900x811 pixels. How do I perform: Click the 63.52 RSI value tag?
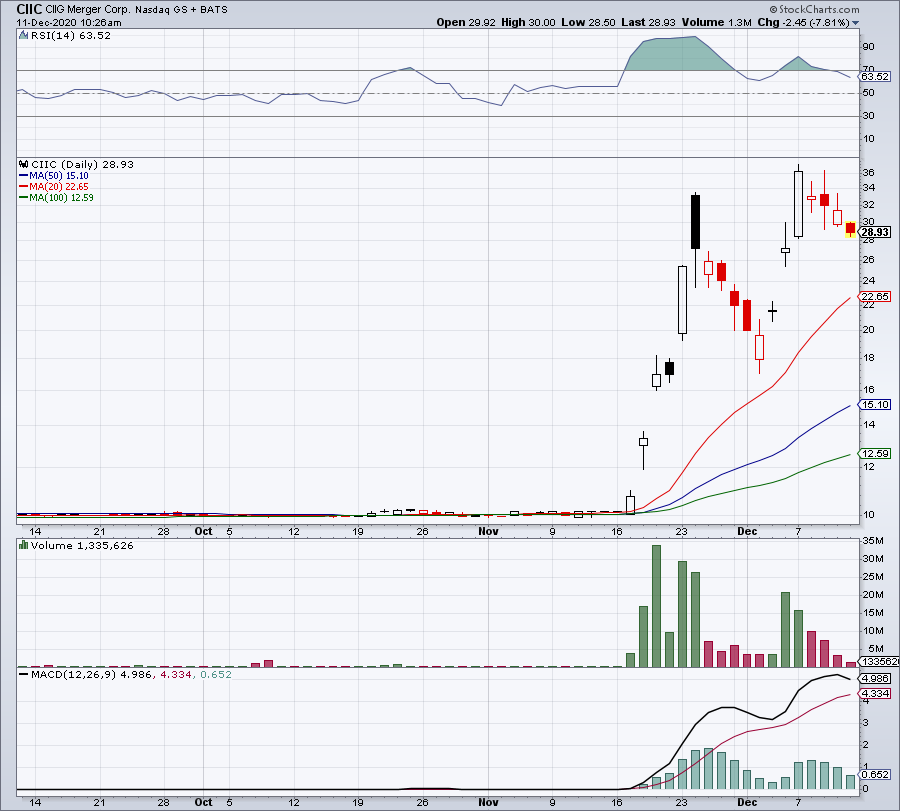(x=875, y=76)
